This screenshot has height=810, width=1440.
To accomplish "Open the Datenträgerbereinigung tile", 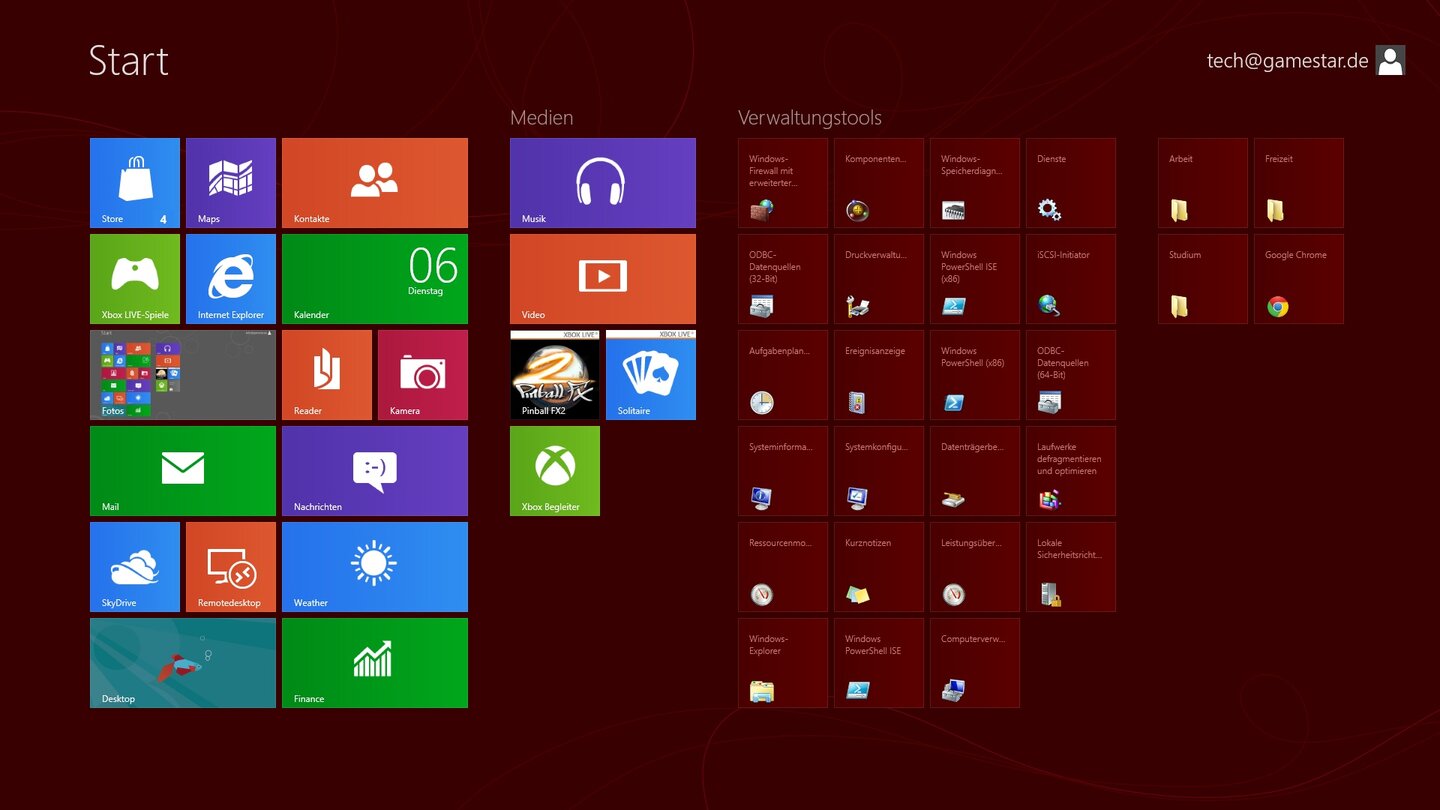I will tap(975, 471).
